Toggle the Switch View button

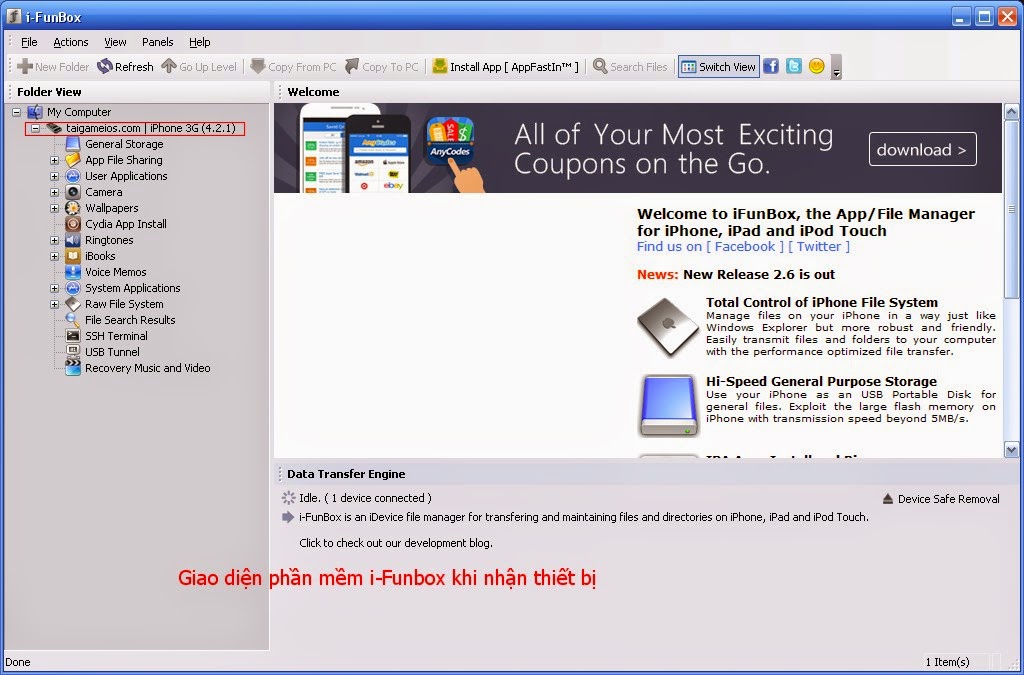pyautogui.click(x=718, y=67)
